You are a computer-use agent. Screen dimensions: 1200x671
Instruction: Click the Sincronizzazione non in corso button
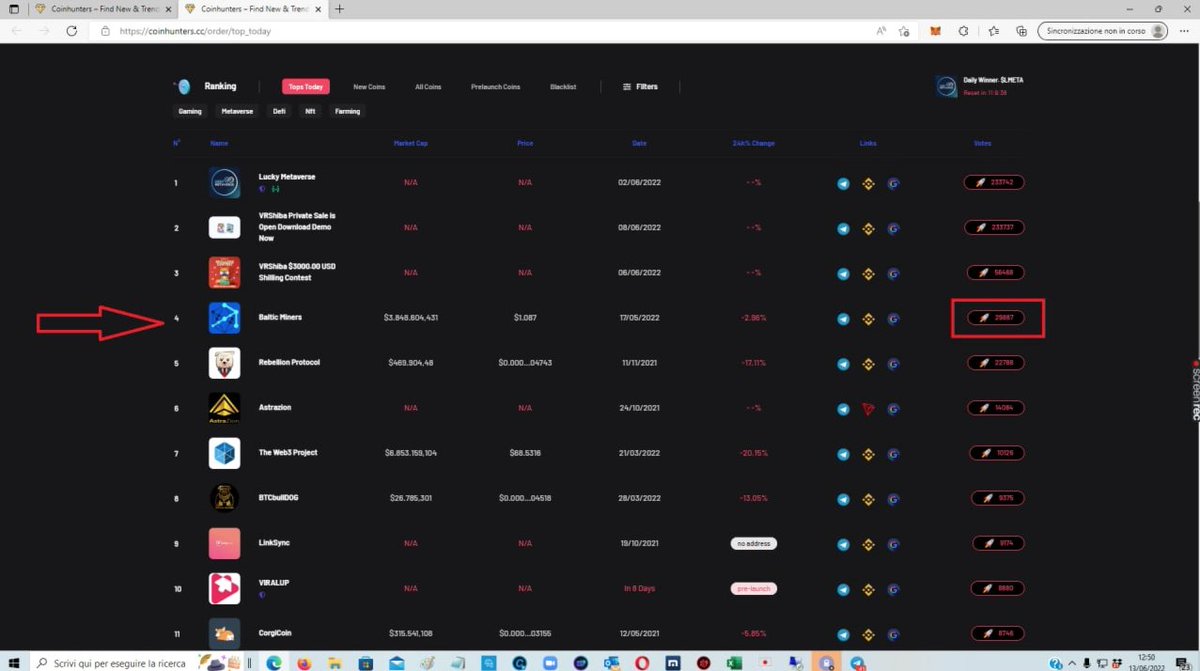click(x=1103, y=31)
